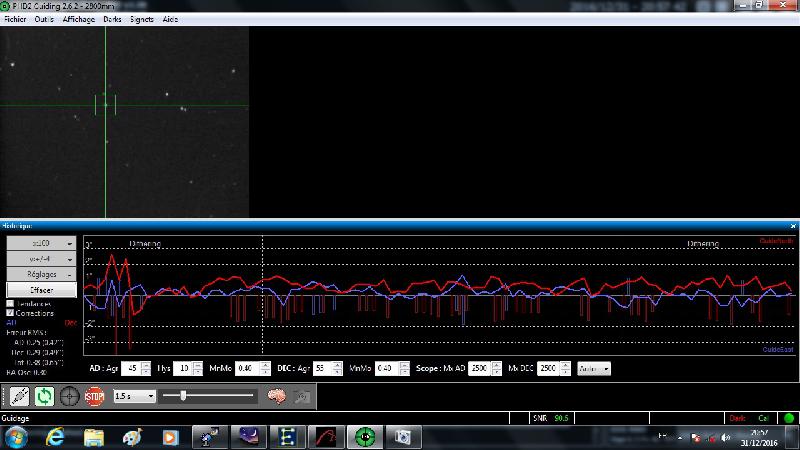Click the green Cal status label
Screen dimensions: 800x450
tap(763, 418)
